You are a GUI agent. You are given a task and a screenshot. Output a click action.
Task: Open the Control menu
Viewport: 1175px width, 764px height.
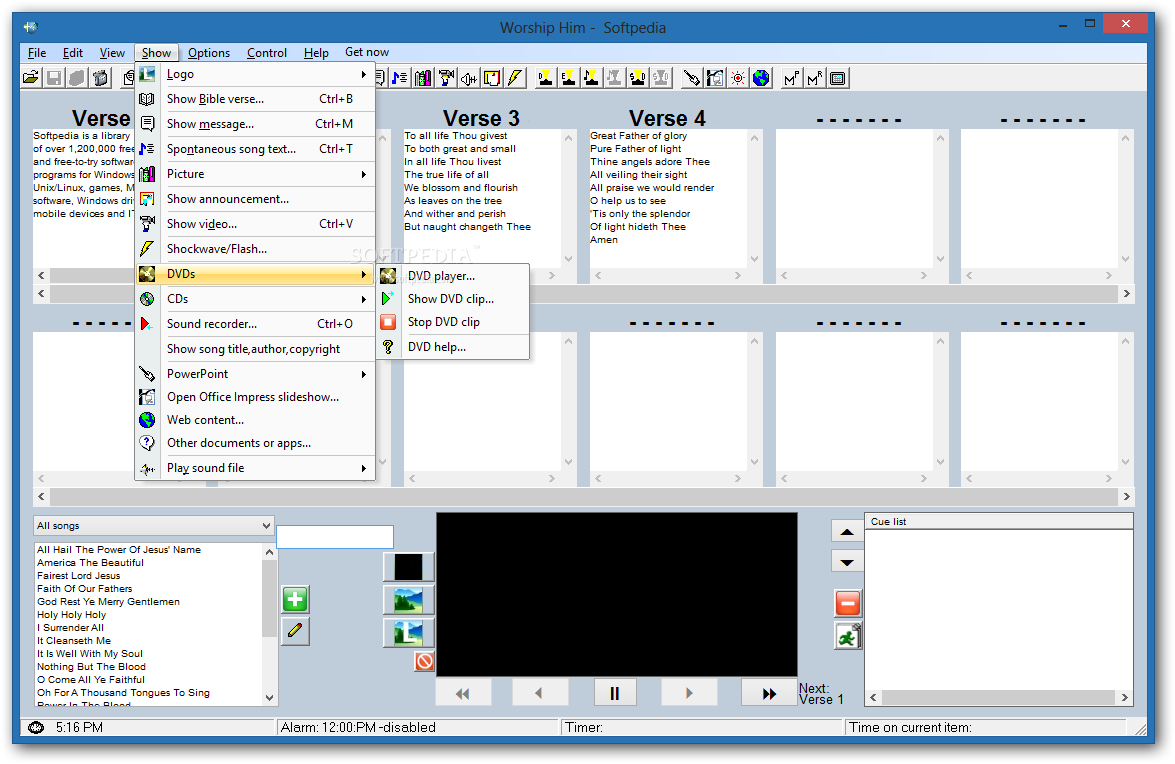click(x=267, y=52)
